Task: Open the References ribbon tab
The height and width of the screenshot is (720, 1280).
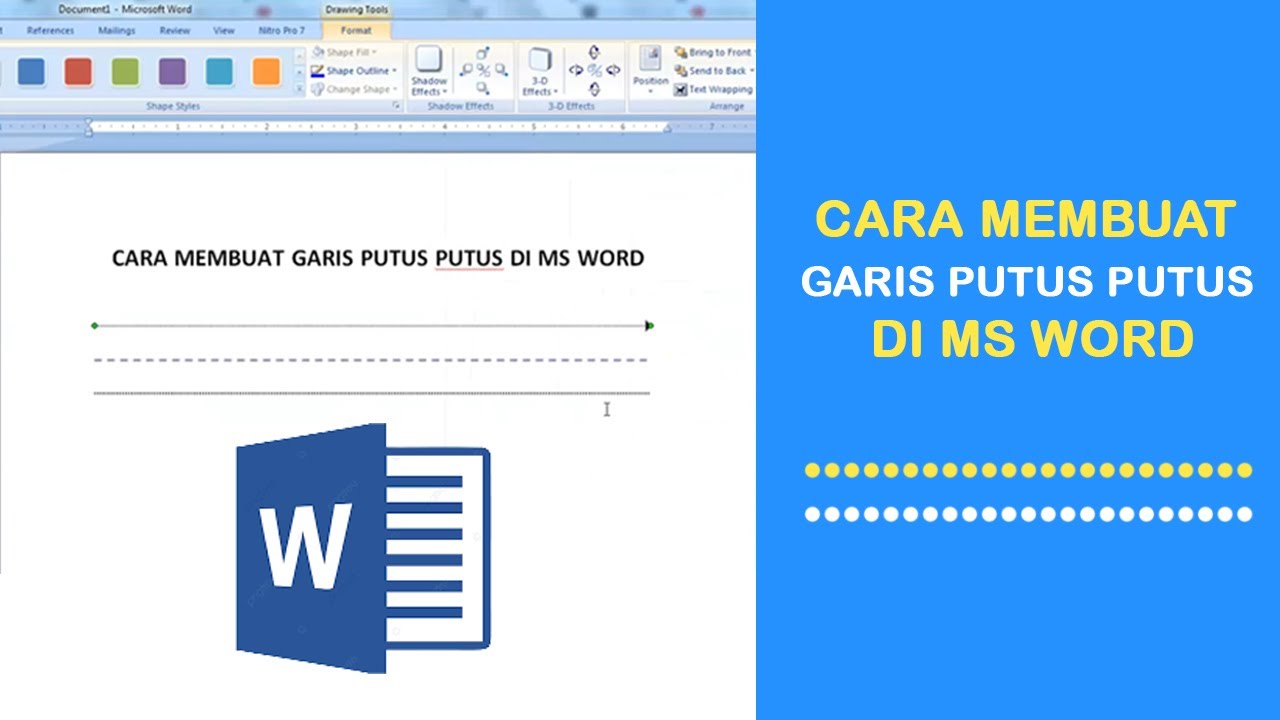Action: pyautogui.click(x=50, y=31)
